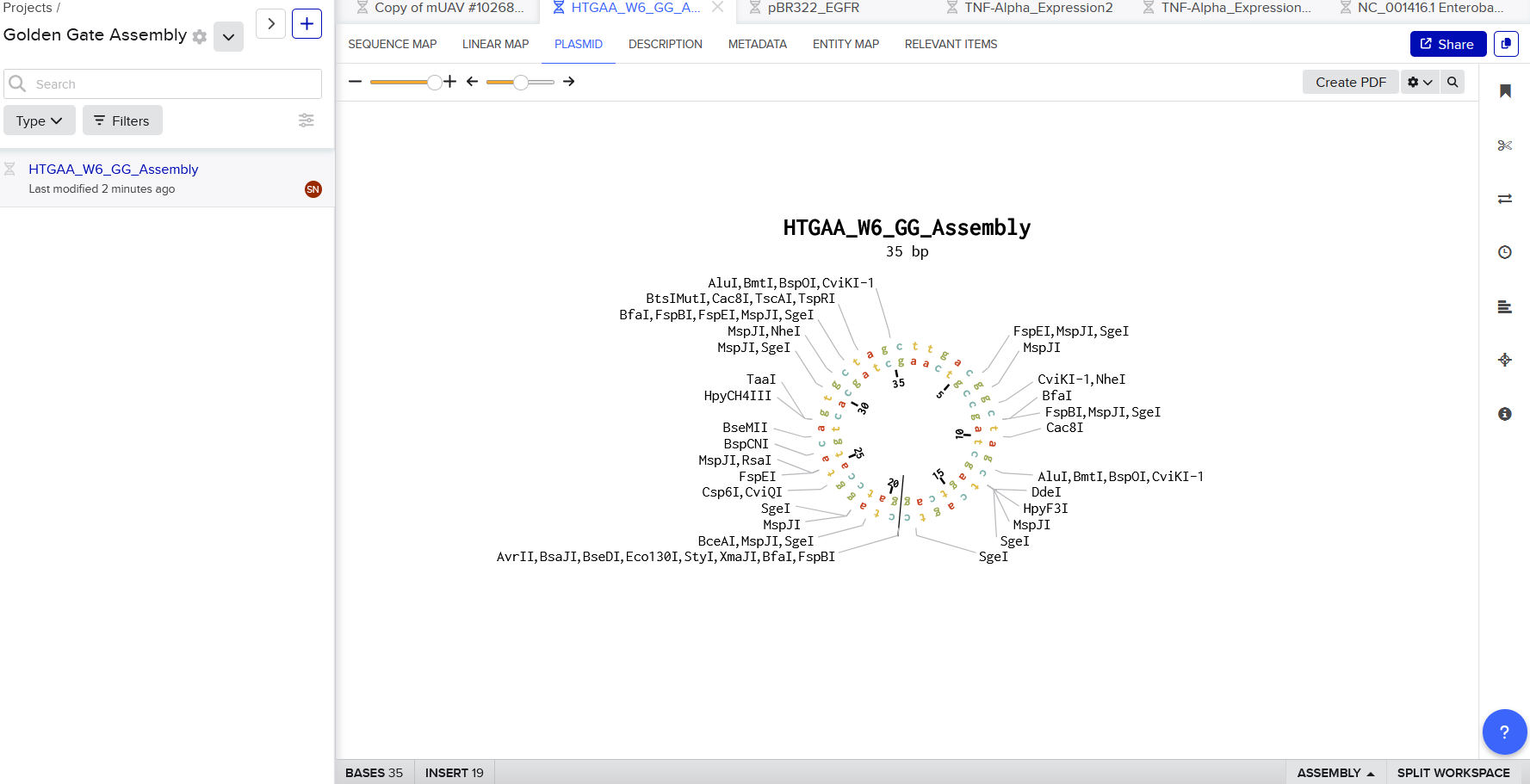Image resolution: width=1530 pixels, height=784 pixels.
Task: Click the HpyCH4III enzyme label
Action: (738, 396)
